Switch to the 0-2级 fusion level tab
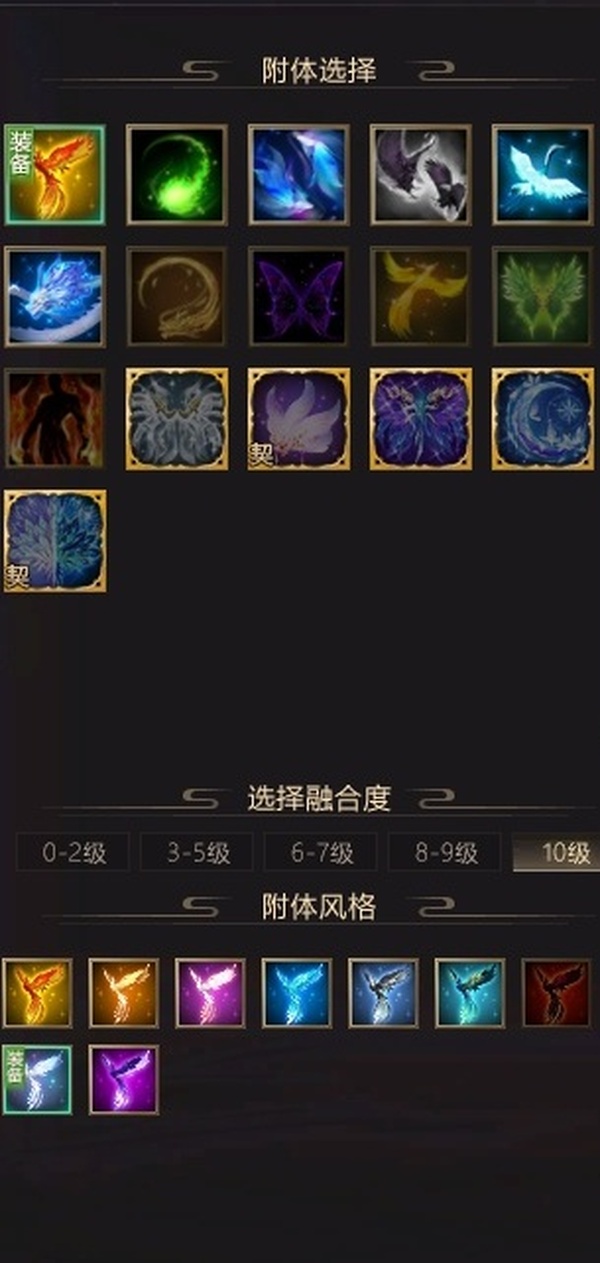The image size is (600, 1263). point(72,853)
